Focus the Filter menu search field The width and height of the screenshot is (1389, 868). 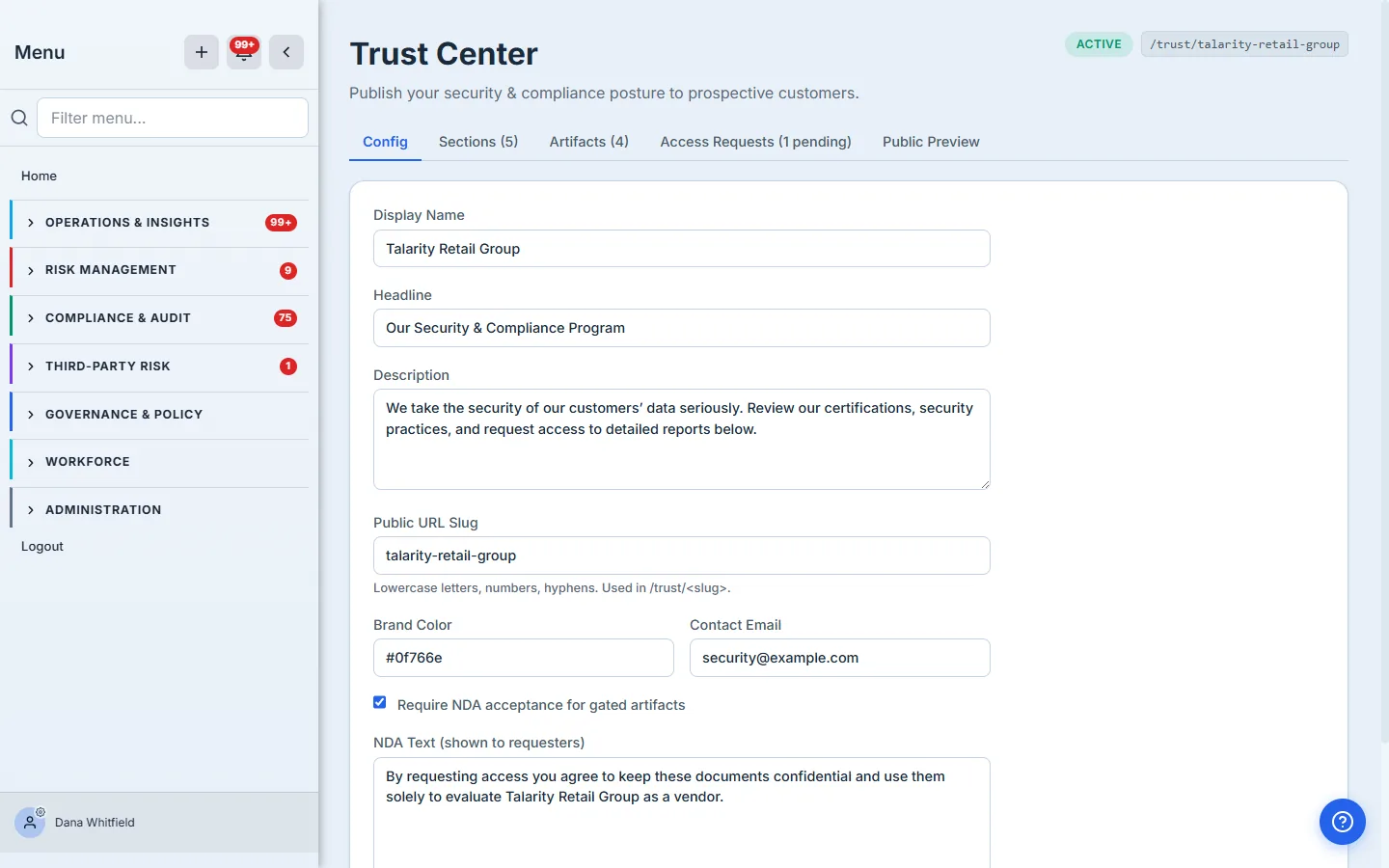173,118
